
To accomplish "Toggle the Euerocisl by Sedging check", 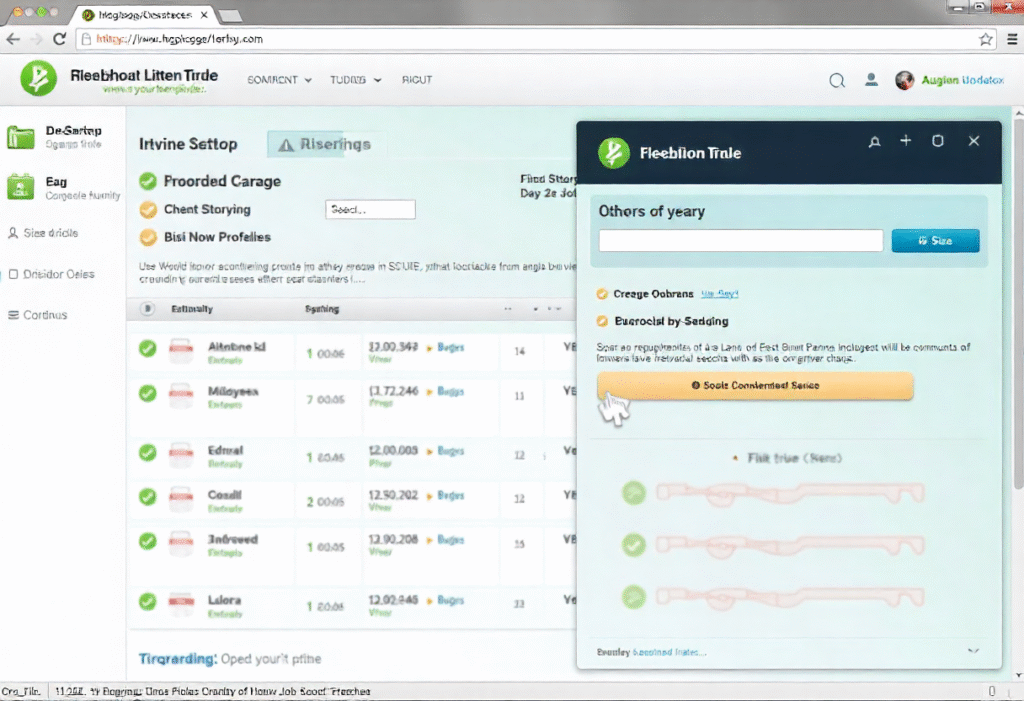I will (602, 321).
